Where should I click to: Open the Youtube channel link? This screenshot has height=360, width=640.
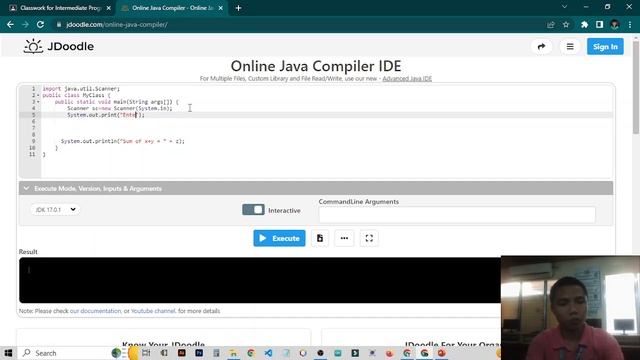tap(153, 311)
